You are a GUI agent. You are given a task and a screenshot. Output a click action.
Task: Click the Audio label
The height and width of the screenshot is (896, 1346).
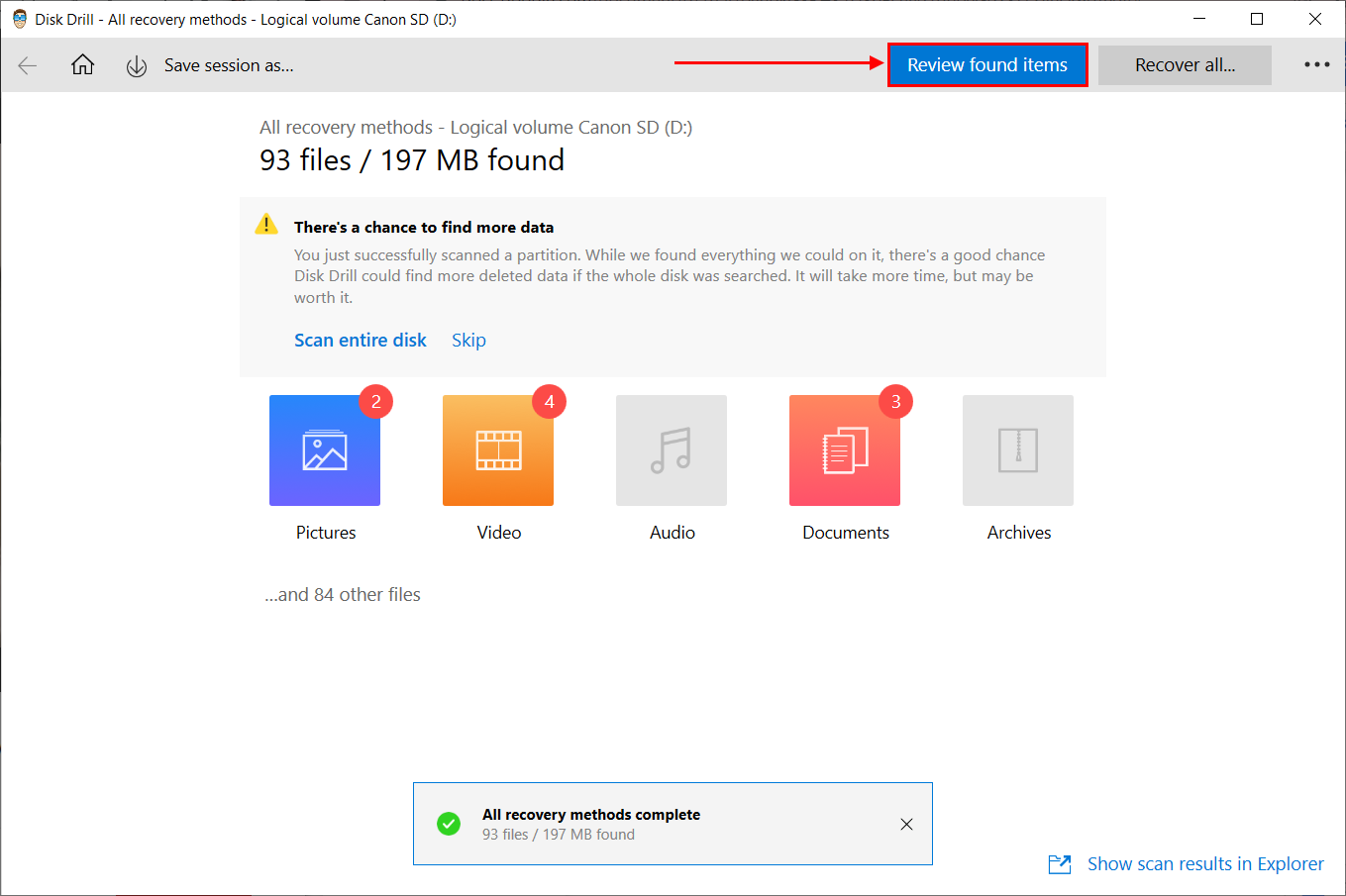point(673,533)
